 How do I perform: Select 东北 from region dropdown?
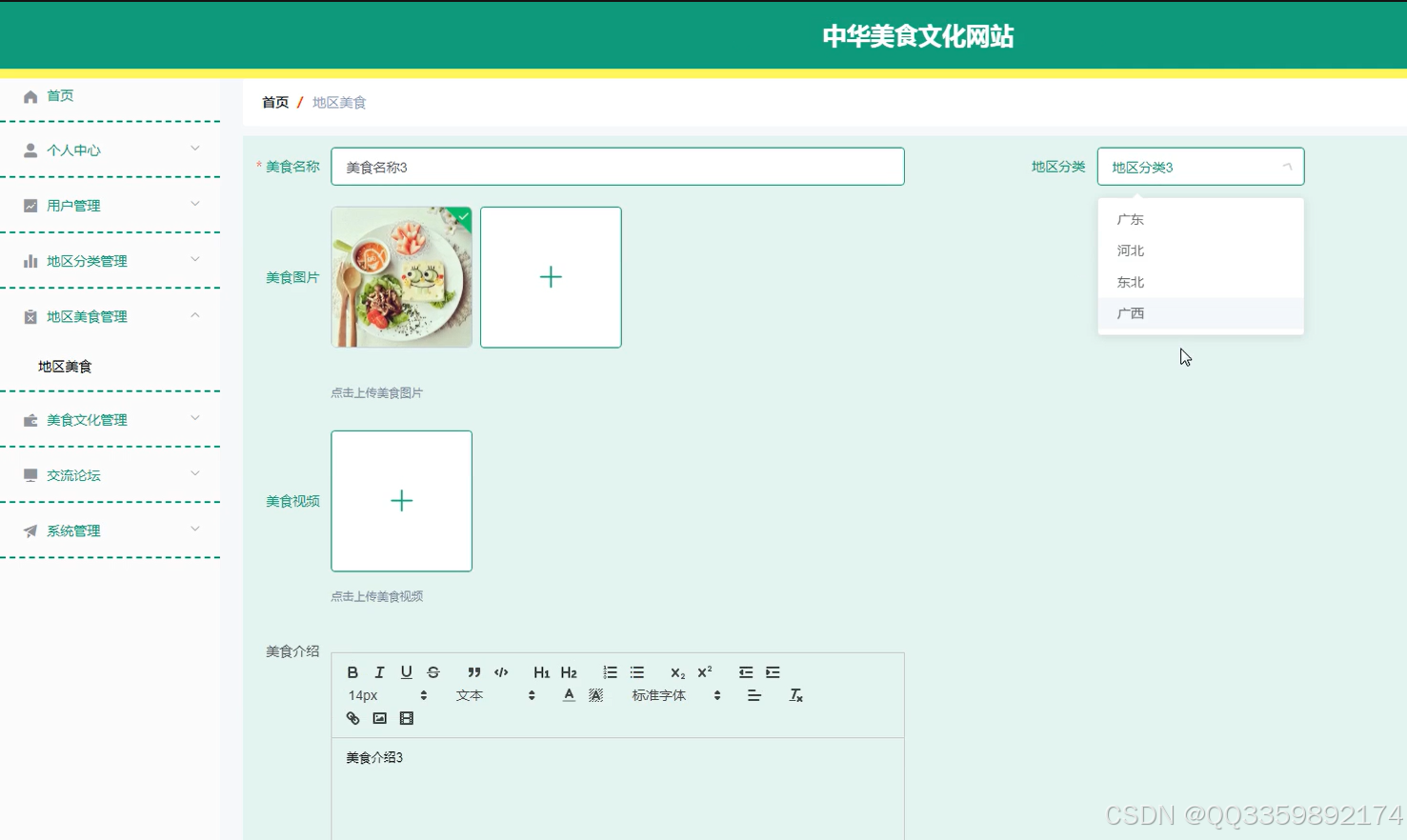tap(1200, 282)
